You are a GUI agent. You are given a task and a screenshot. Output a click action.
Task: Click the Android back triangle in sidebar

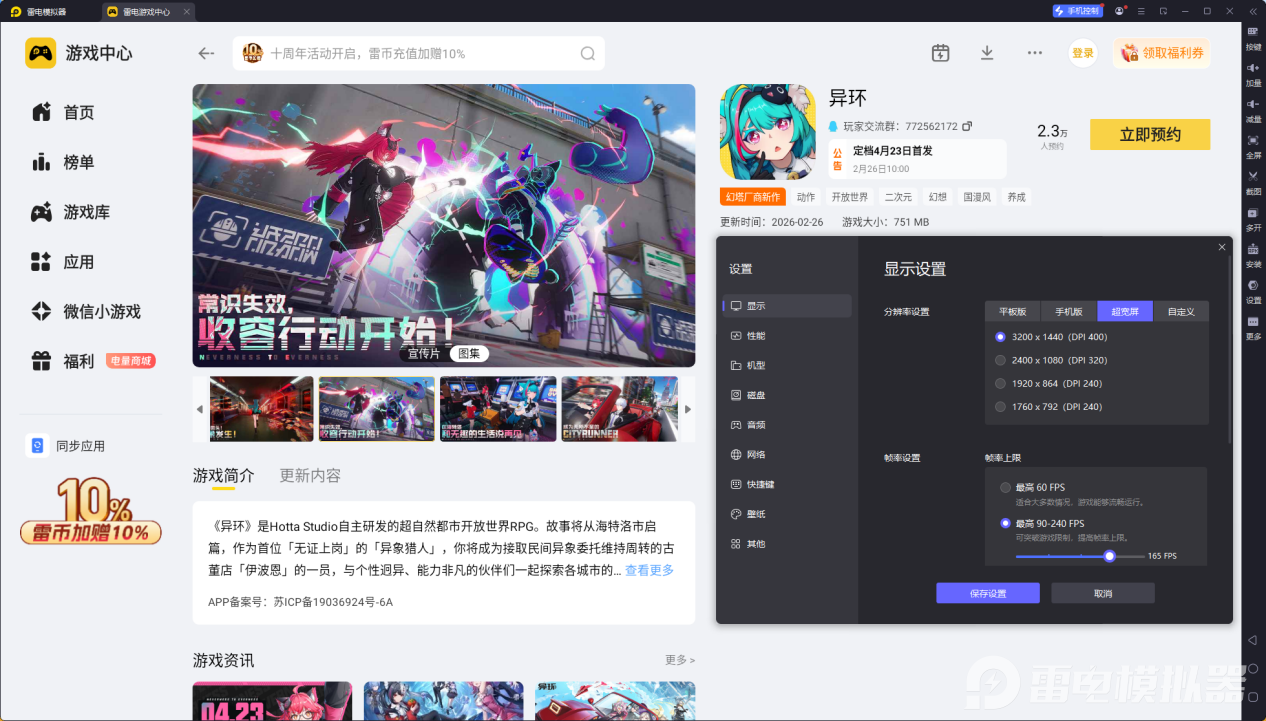pyautogui.click(x=1253, y=640)
